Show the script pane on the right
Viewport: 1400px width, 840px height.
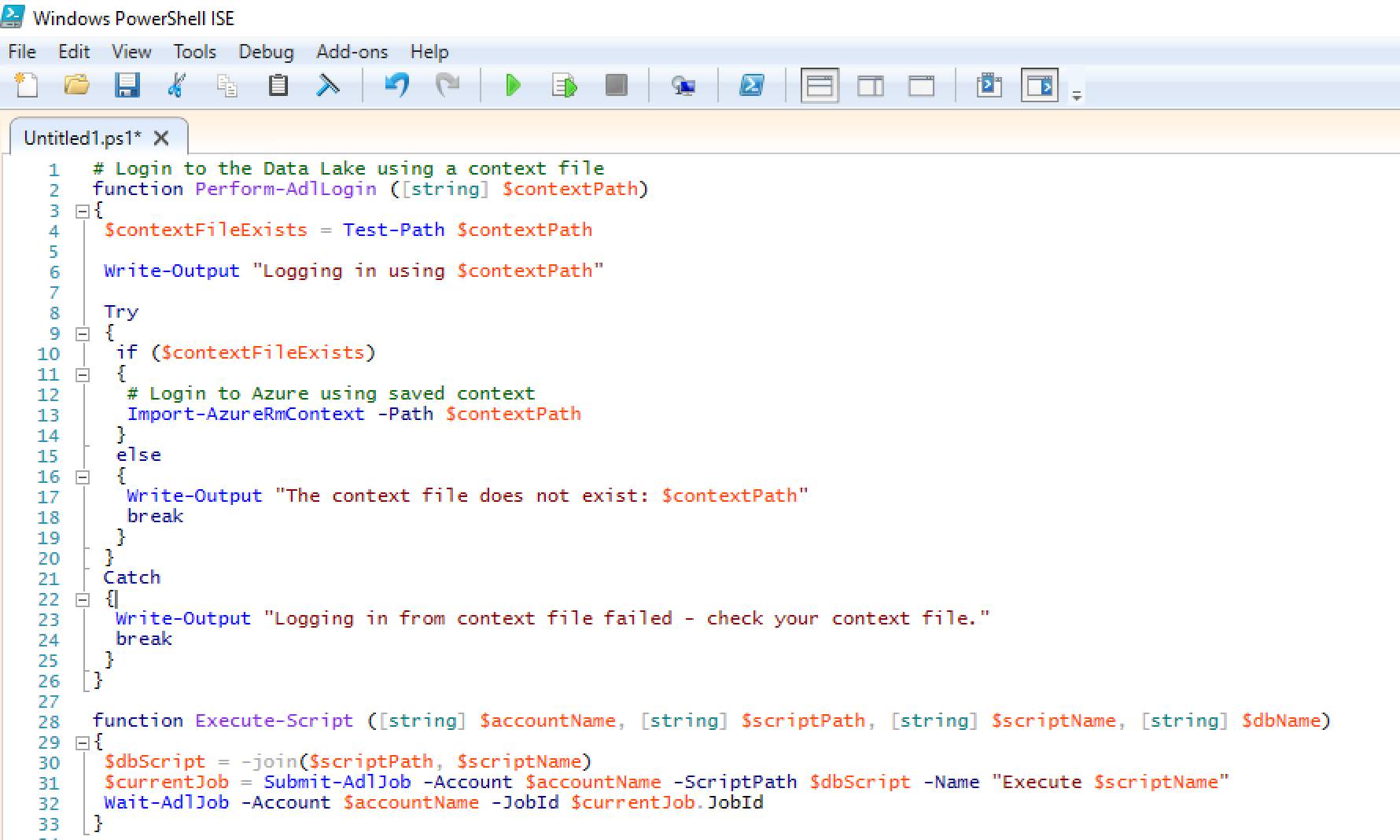click(x=871, y=85)
